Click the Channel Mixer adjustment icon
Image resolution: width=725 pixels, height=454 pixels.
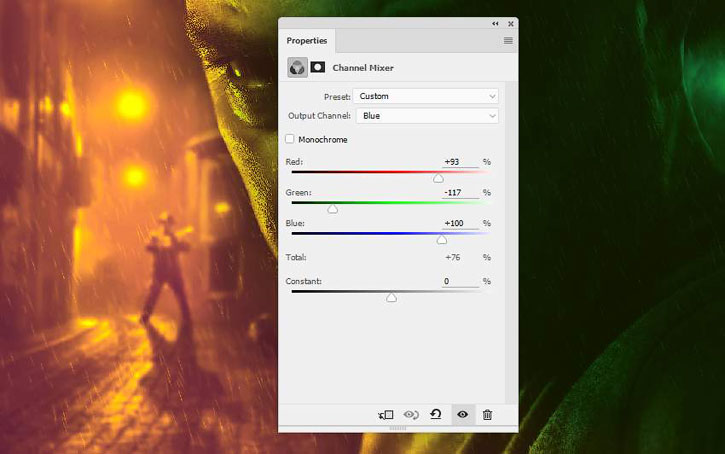[297, 67]
